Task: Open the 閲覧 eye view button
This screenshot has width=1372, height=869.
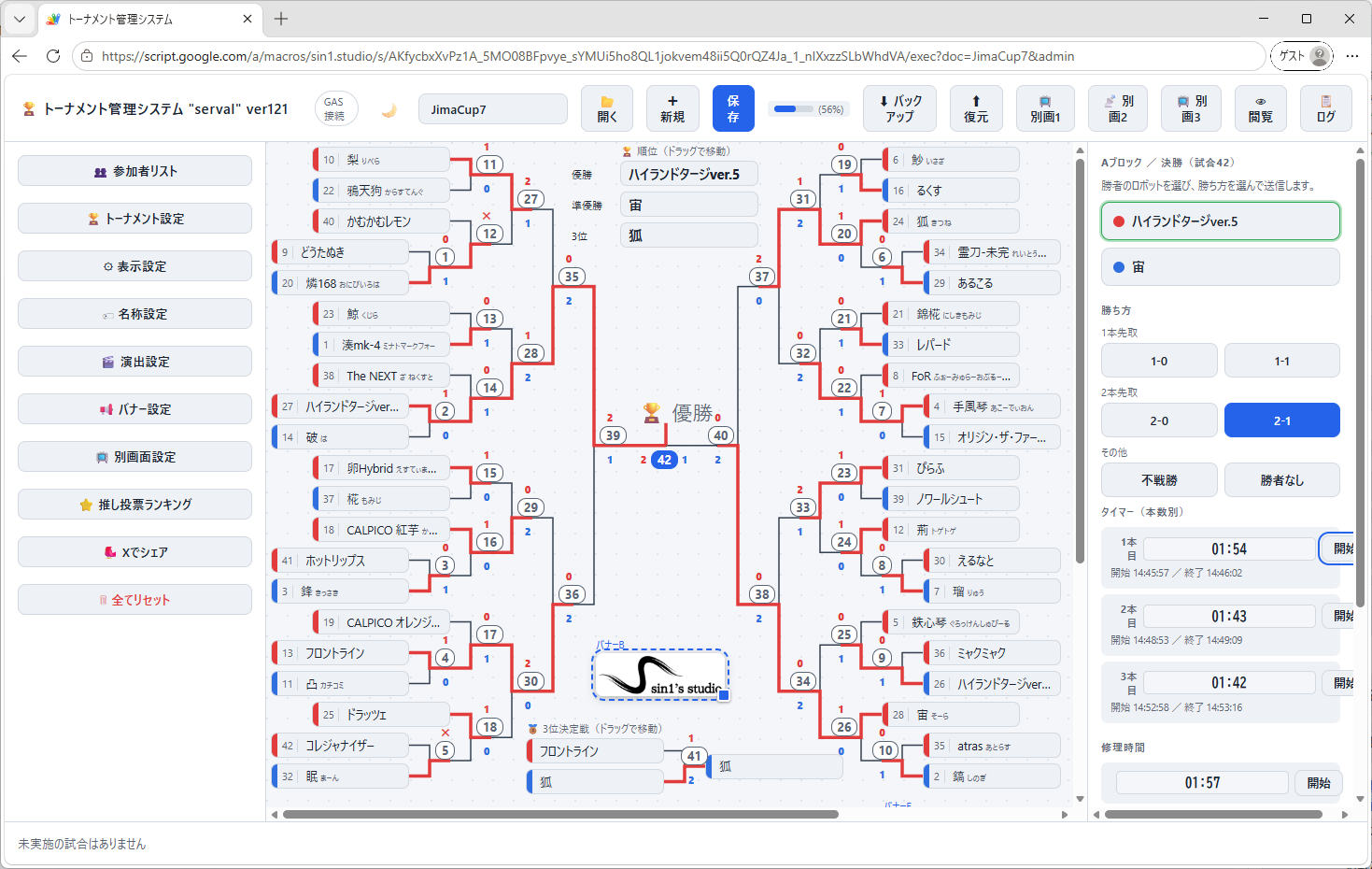Action: tap(1260, 108)
